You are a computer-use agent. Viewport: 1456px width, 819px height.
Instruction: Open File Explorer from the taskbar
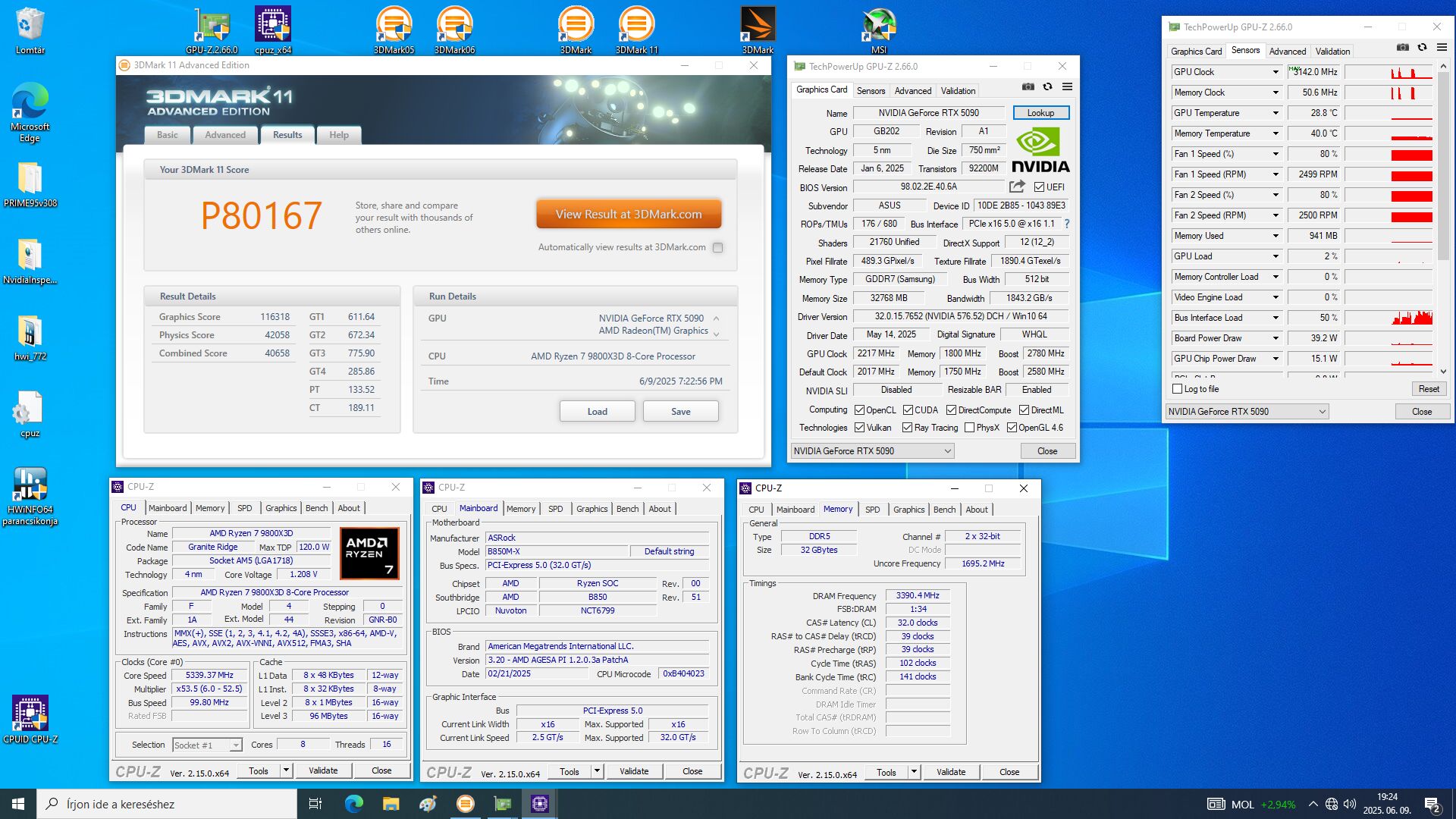click(391, 804)
